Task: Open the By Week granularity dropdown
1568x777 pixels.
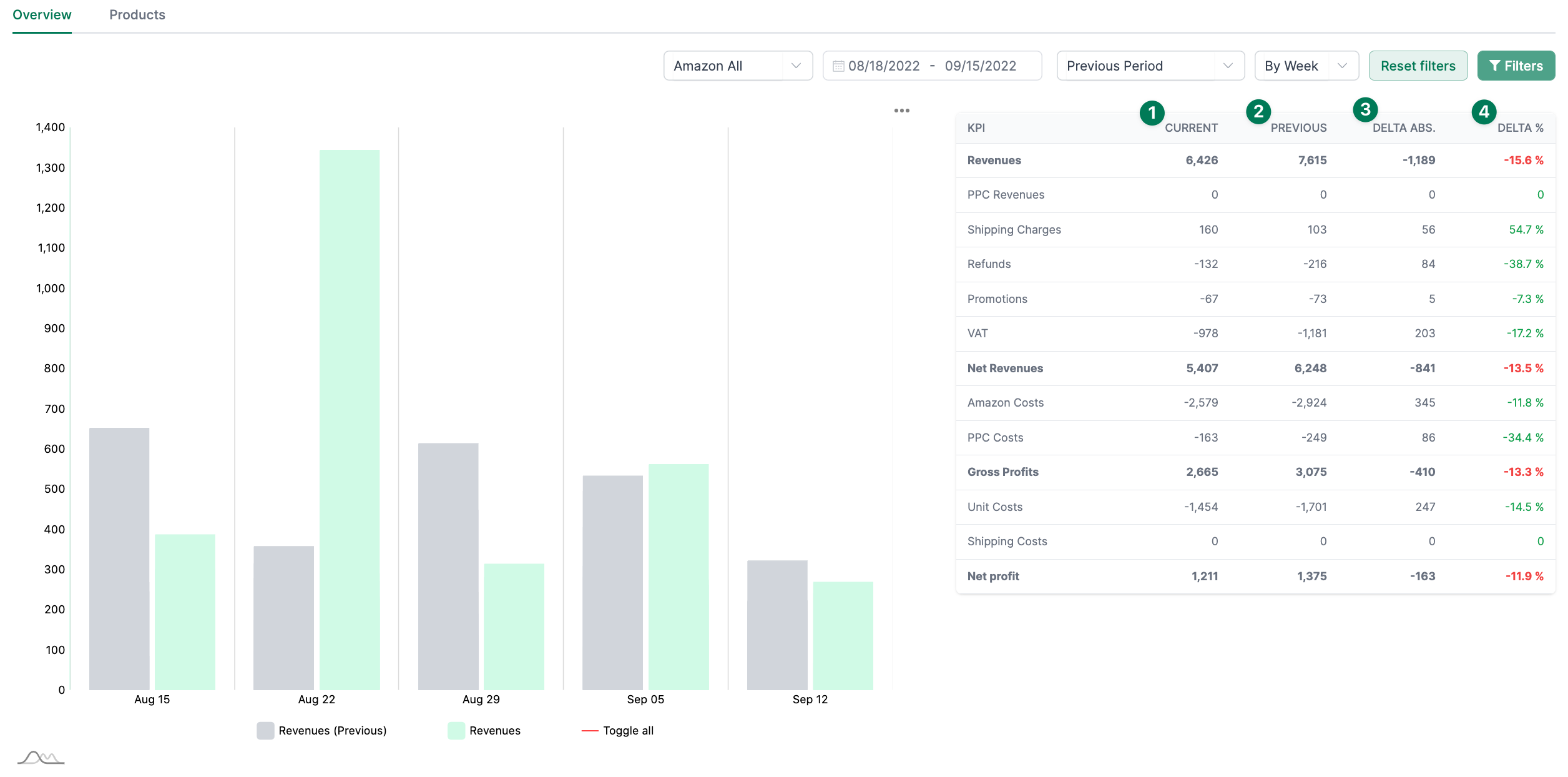Action: click(1306, 66)
